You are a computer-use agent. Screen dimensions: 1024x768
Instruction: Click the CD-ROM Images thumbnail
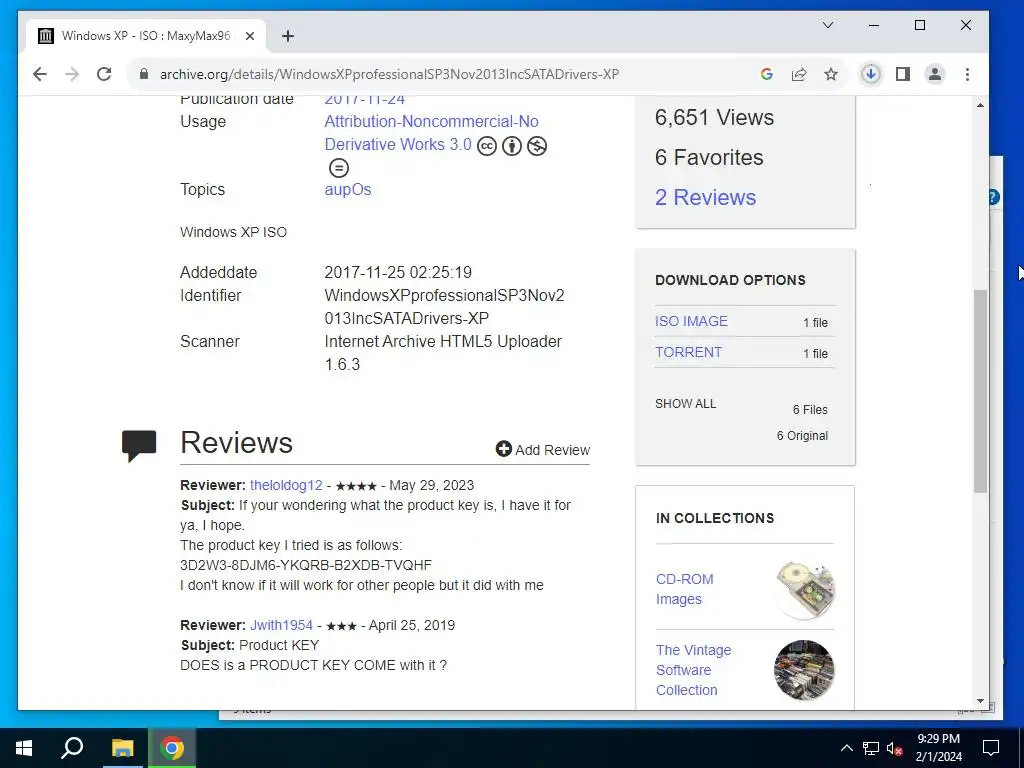click(x=805, y=590)
